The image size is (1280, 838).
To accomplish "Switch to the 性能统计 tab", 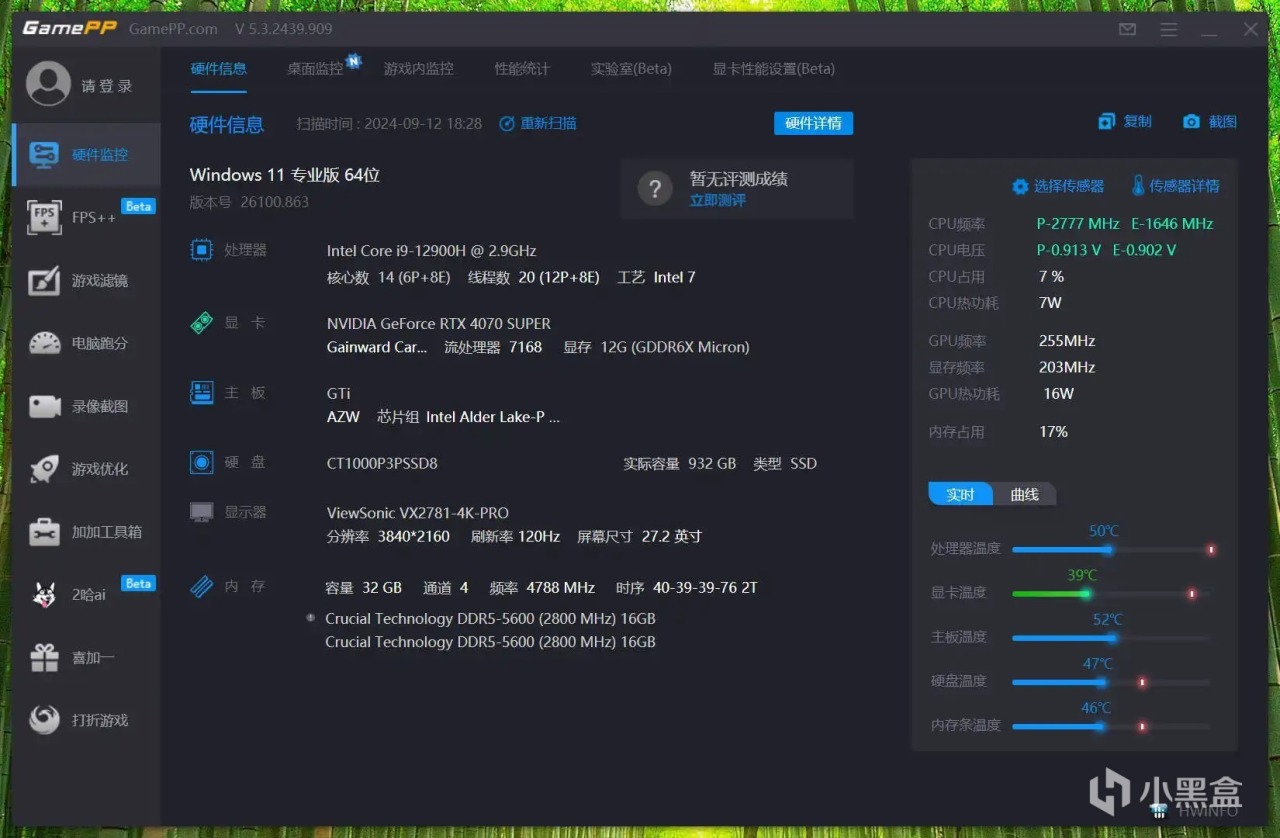I will 522,69.
